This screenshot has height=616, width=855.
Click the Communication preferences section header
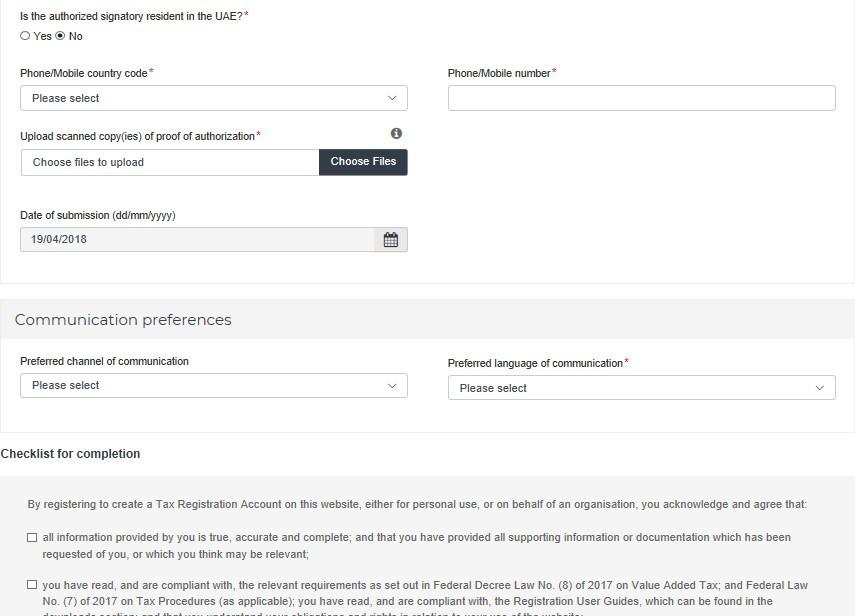pyautogui.click(x=123, y=319)
